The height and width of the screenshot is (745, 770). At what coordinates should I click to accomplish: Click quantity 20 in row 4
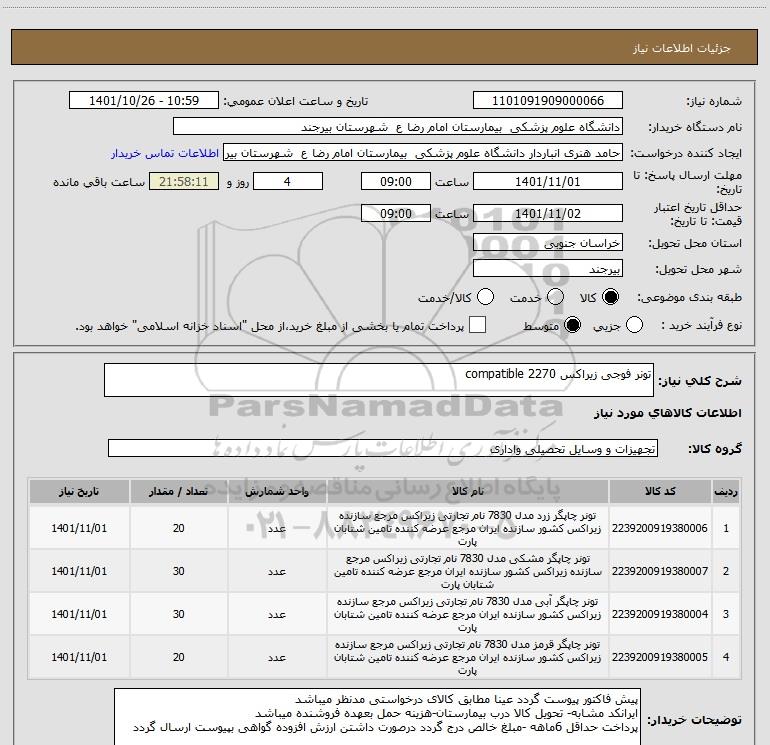(x=178, y=657)
